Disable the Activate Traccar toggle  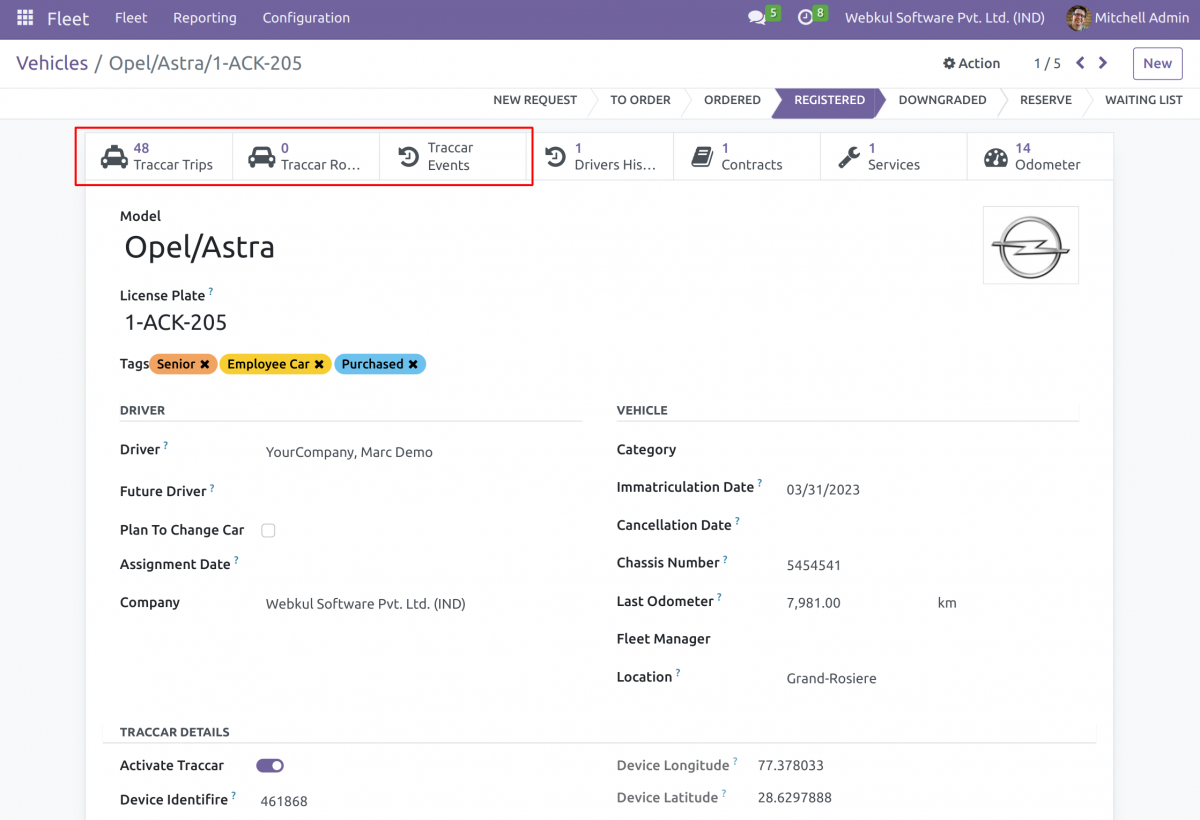(270, 766)
